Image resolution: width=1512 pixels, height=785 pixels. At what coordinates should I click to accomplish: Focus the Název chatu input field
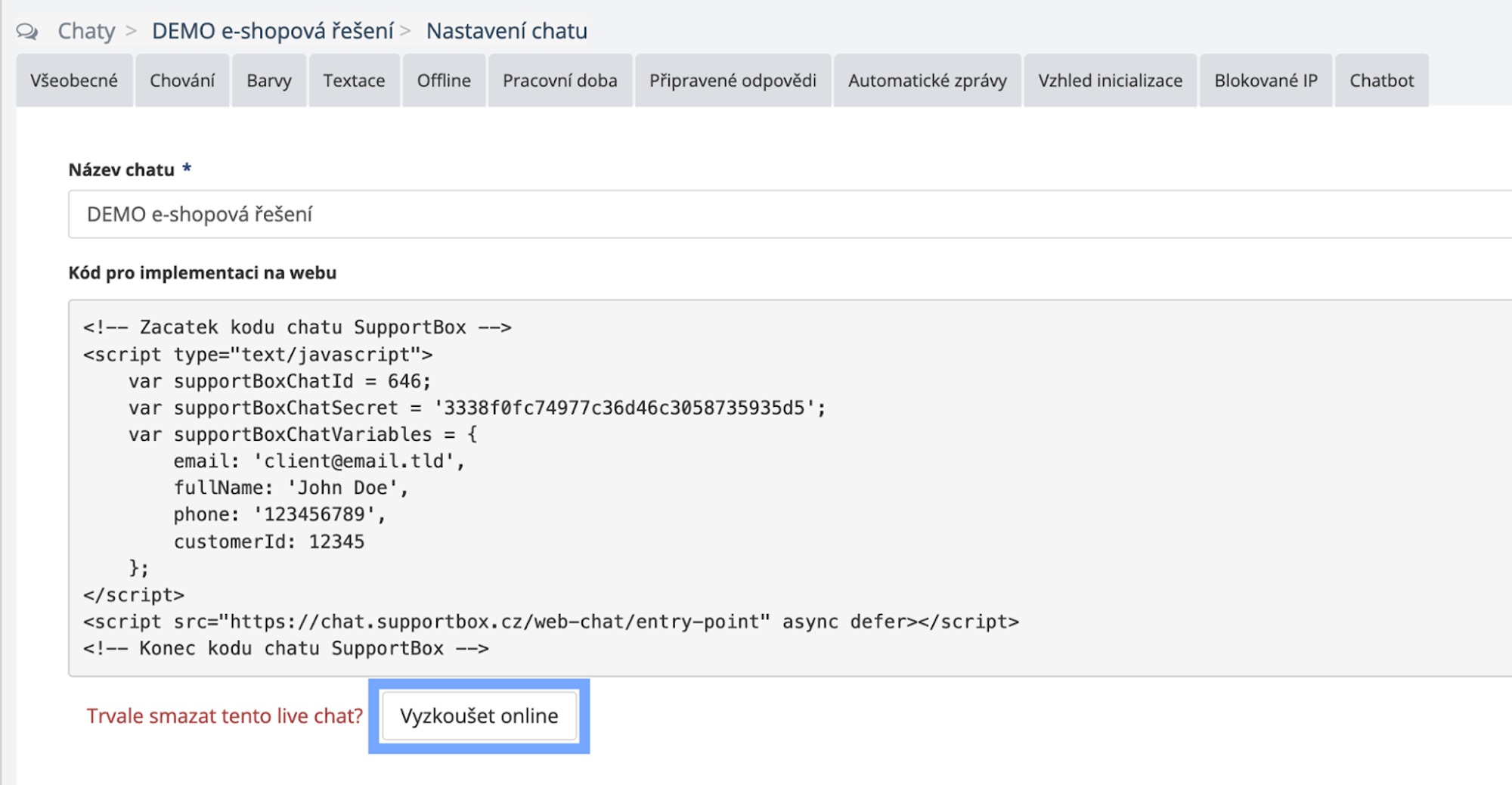(790, 214)
